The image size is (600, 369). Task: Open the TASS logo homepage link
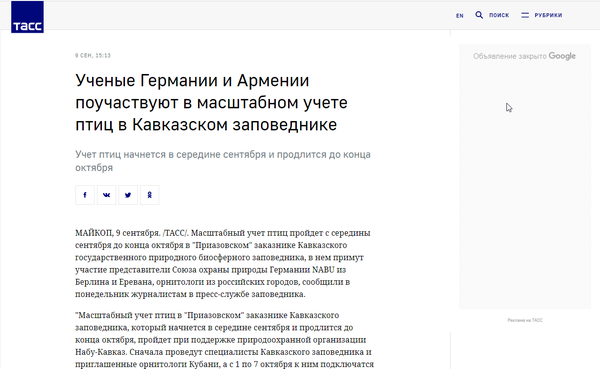click(27, 17)
